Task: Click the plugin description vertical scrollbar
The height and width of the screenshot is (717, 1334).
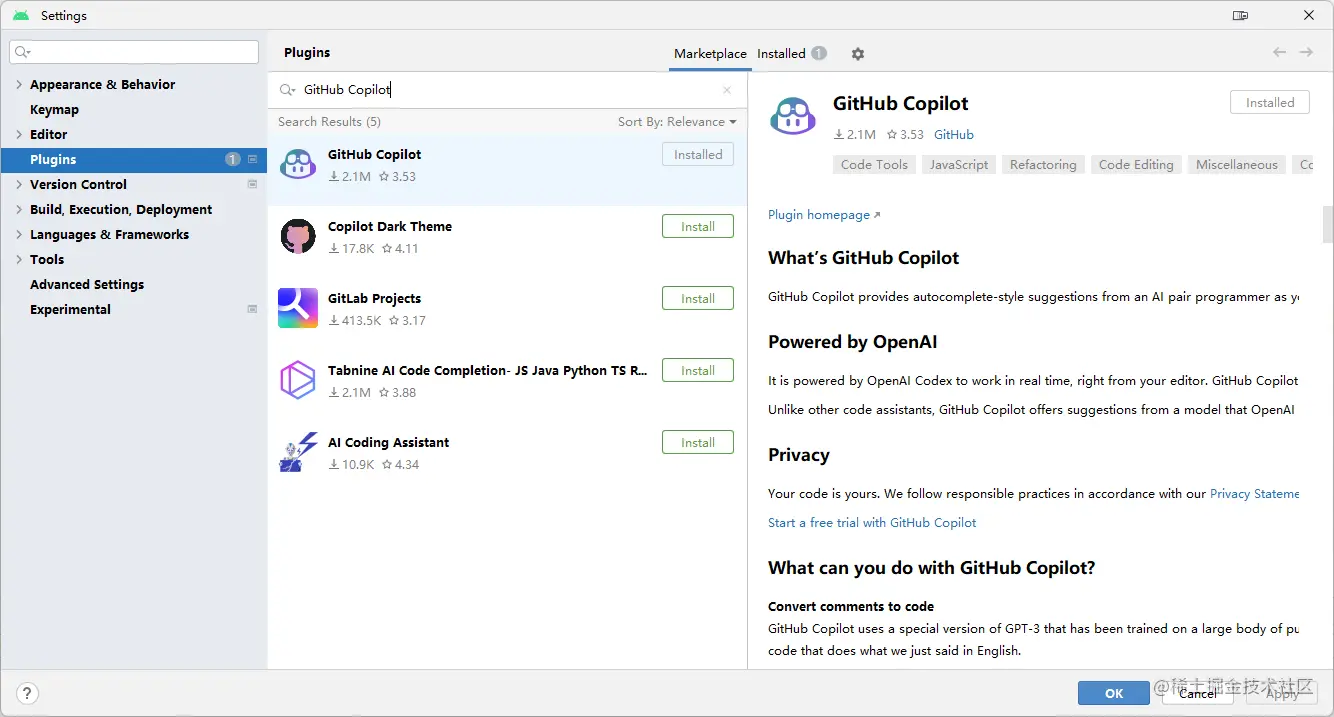Action: (x=1328, y=224)
